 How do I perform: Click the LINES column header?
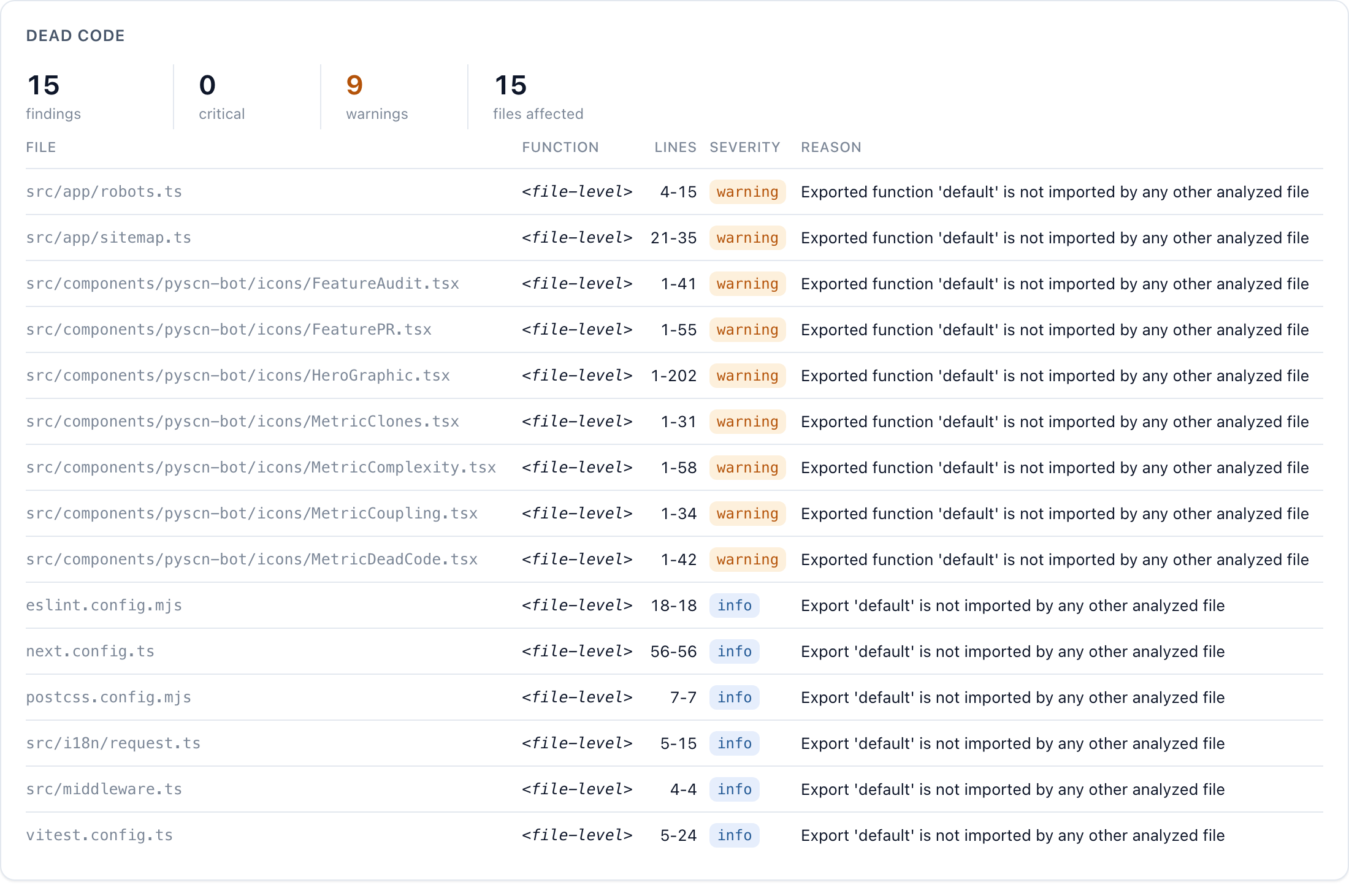[x=675, y=147]
